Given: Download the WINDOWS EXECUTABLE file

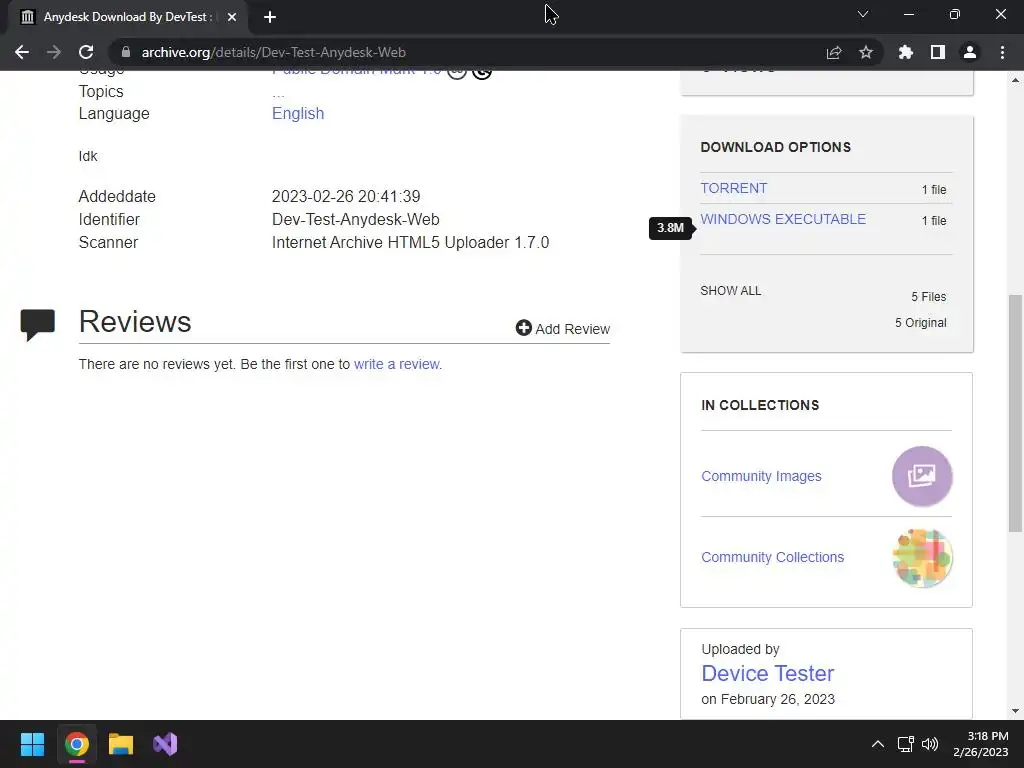Looking at the screenshot, I should (x=783, y=219).
